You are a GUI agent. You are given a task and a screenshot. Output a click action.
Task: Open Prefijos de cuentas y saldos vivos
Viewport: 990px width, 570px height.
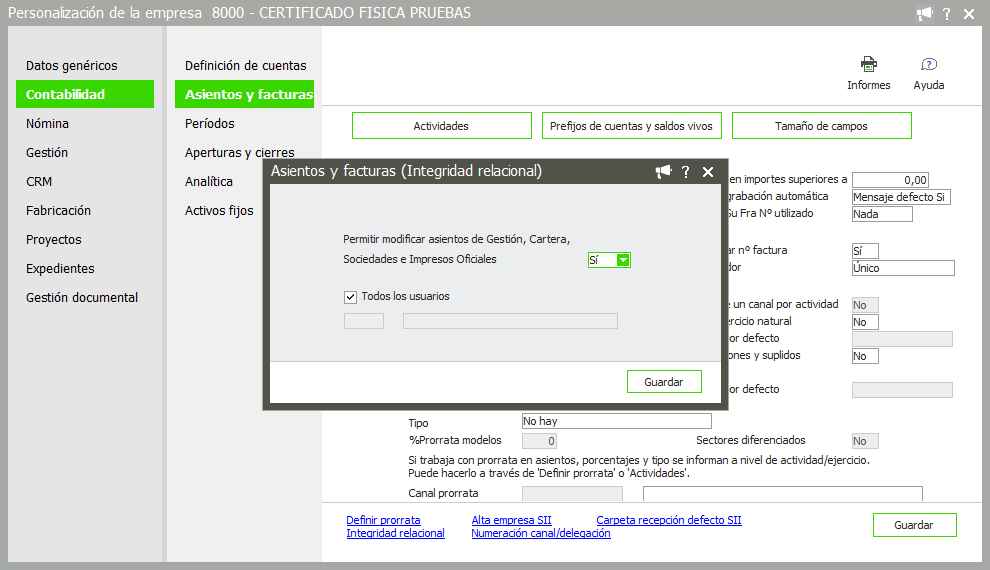pos(631,126)
